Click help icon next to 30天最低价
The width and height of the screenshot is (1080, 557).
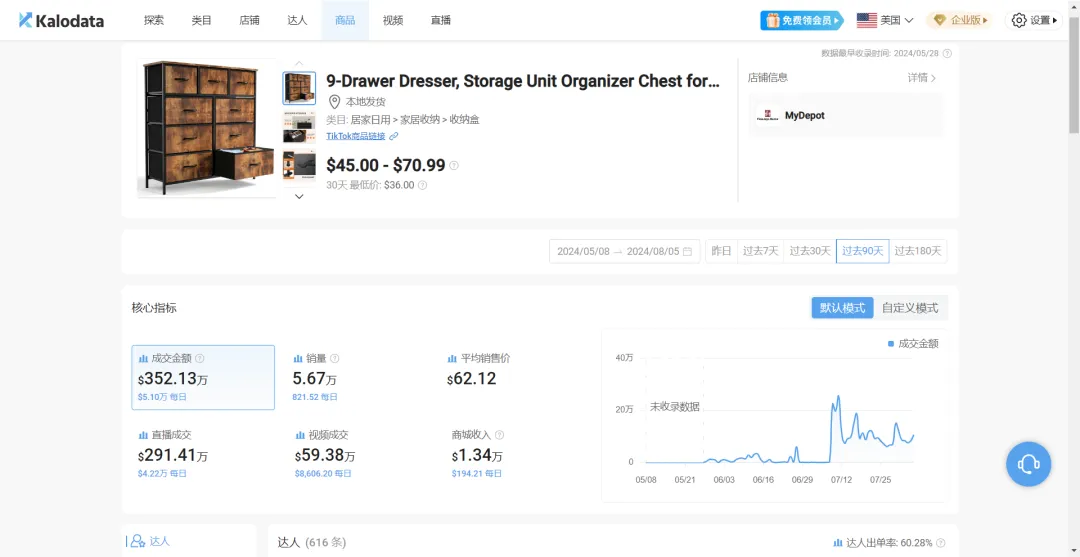pos(422,185)
